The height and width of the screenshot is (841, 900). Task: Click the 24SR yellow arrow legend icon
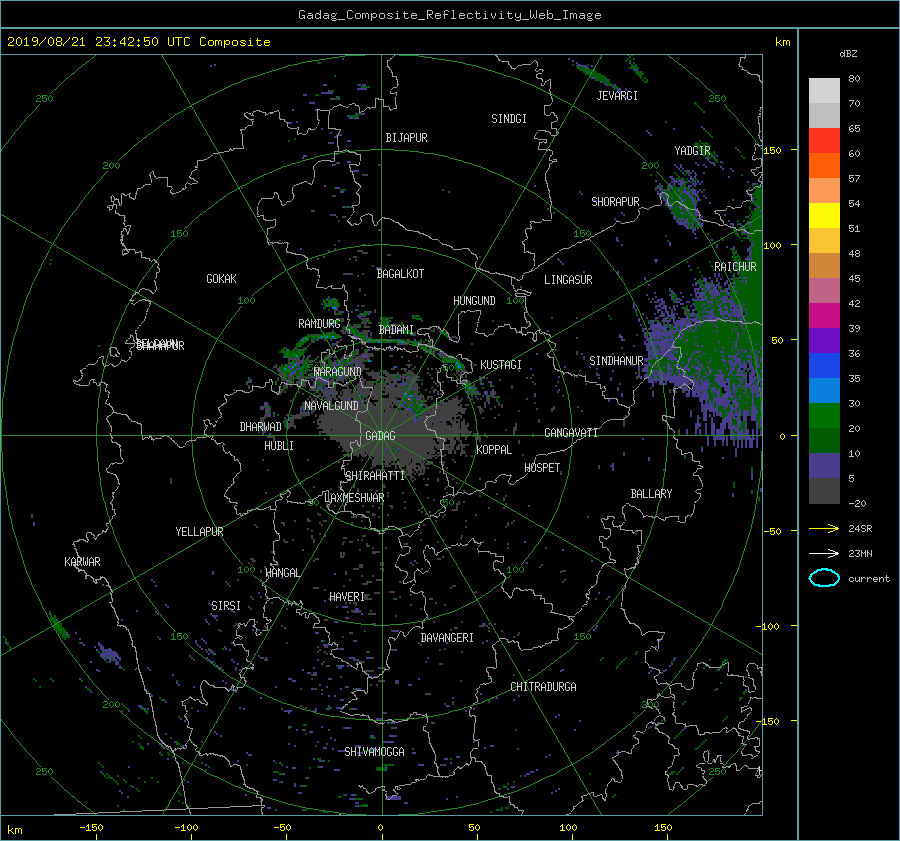[x=824, y=528]
